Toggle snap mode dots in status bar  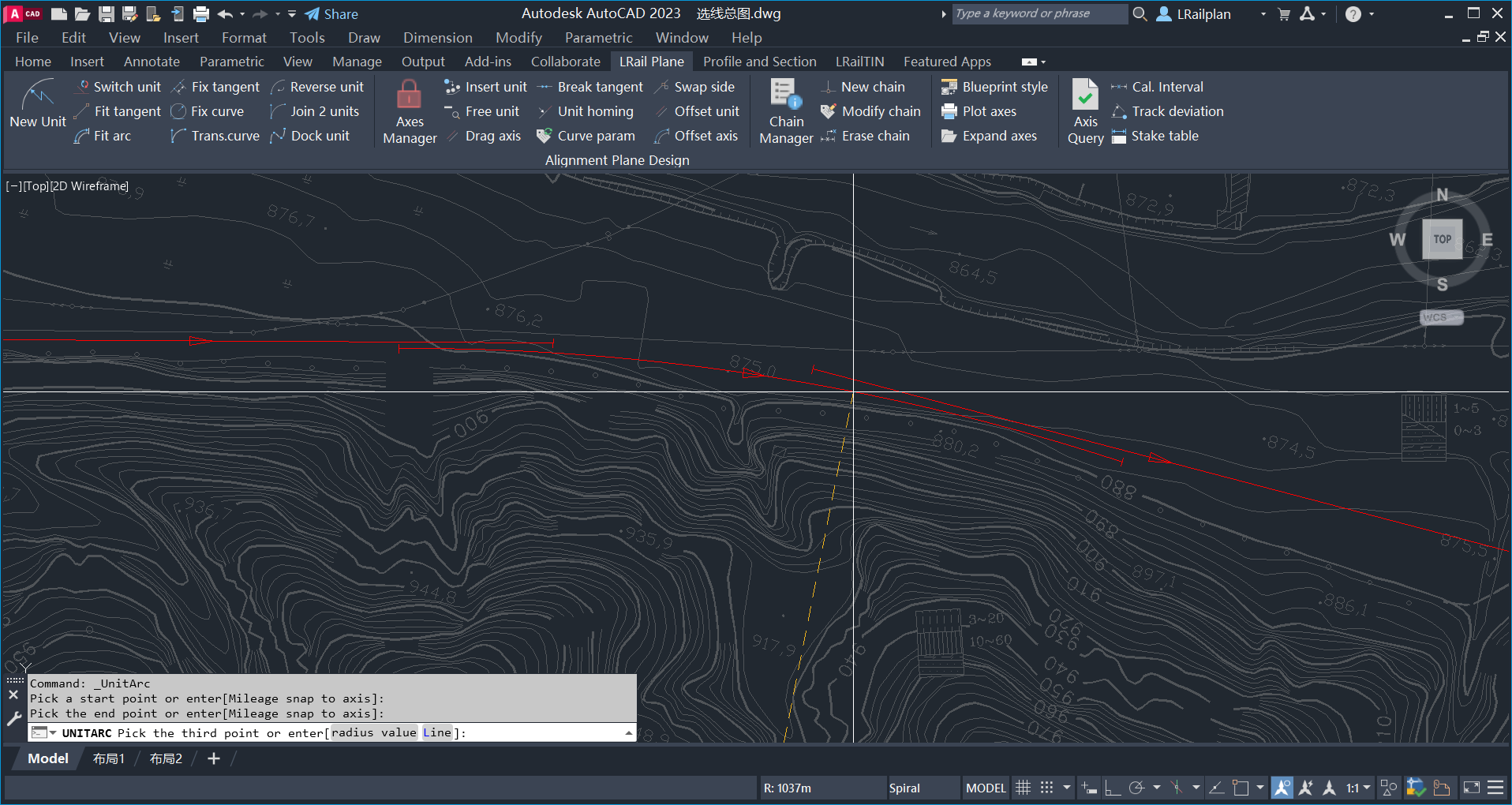click(x=1046, y=788)
